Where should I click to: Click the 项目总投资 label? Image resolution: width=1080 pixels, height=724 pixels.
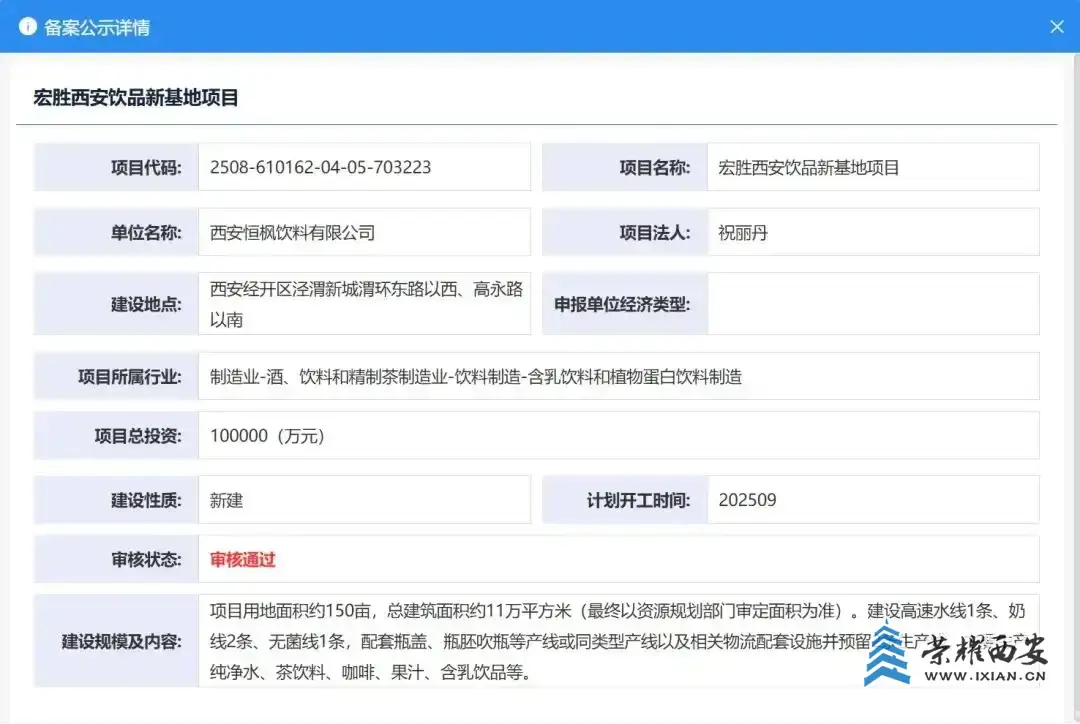[138, 436]
